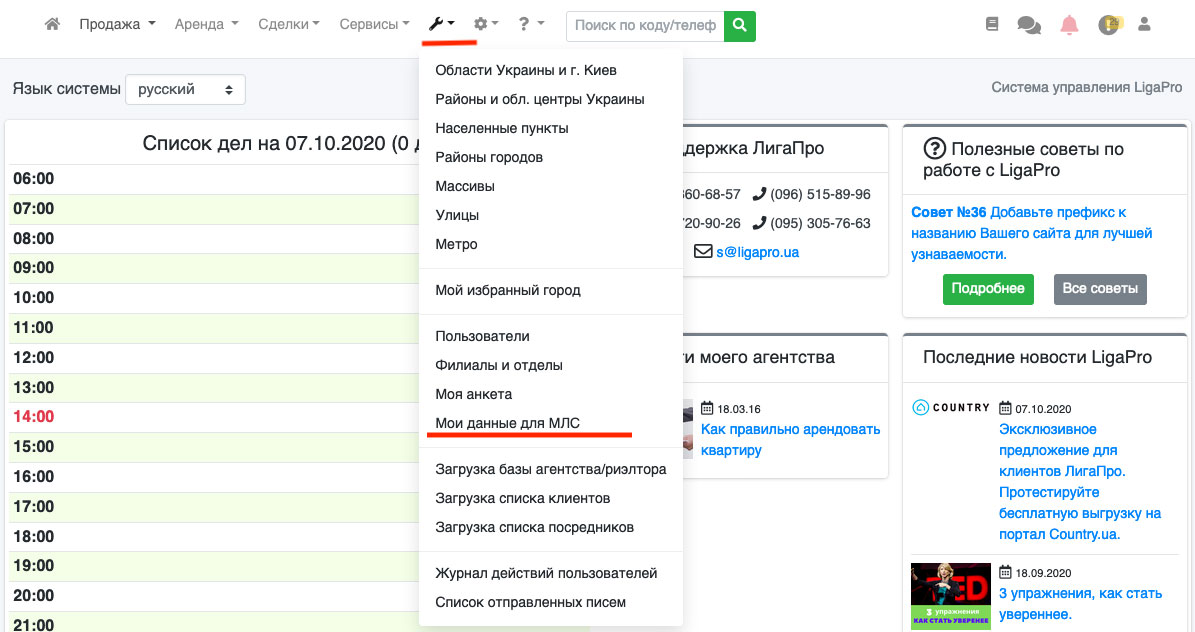Image resolution: width=1195 pixels, height=632 pixels.
Task: Click the green Подробнее button
Action: tap(987, 289)
